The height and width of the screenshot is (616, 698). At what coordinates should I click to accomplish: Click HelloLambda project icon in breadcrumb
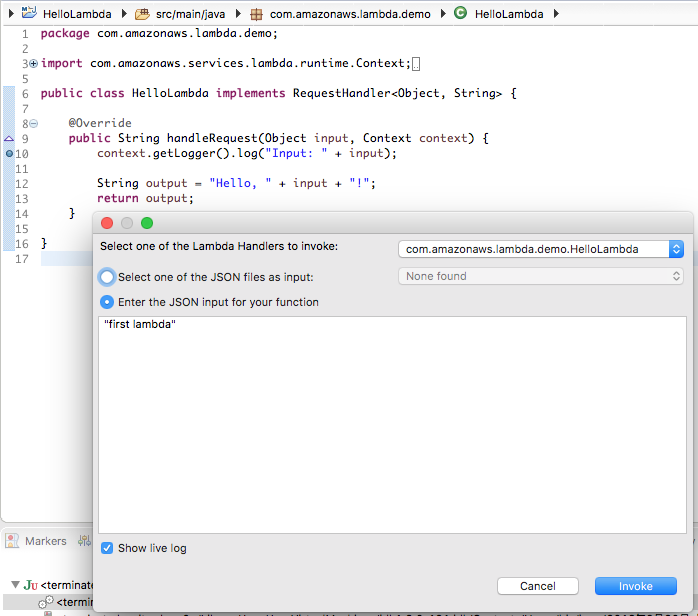(x=29, y=13)
